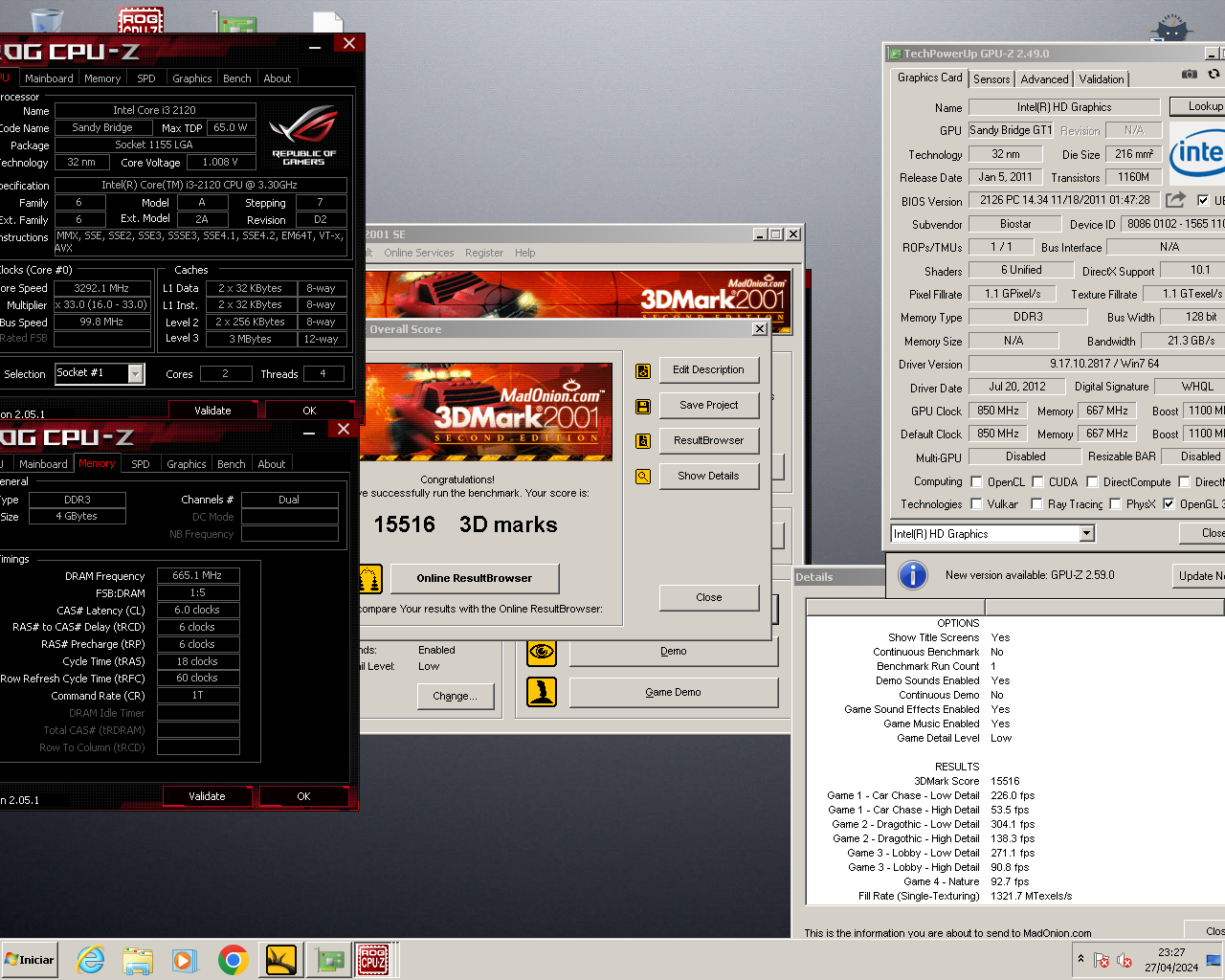This screenshot has width=1225, height=980.
Task: Toggle the Ray Tracing checkbox
Action: [x=1036, y=504]
